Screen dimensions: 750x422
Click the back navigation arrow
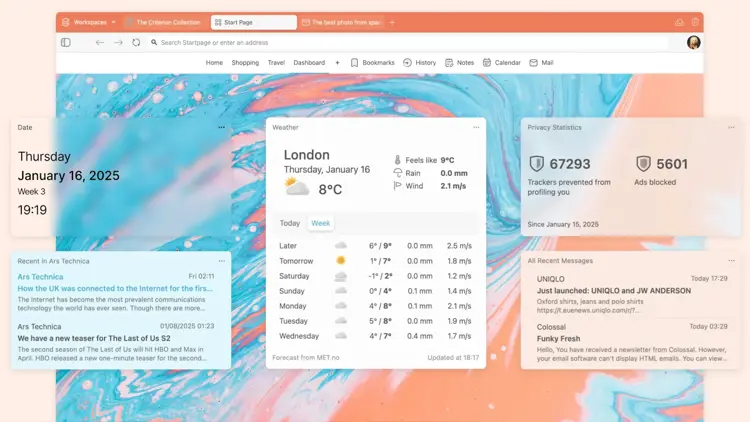100,43
